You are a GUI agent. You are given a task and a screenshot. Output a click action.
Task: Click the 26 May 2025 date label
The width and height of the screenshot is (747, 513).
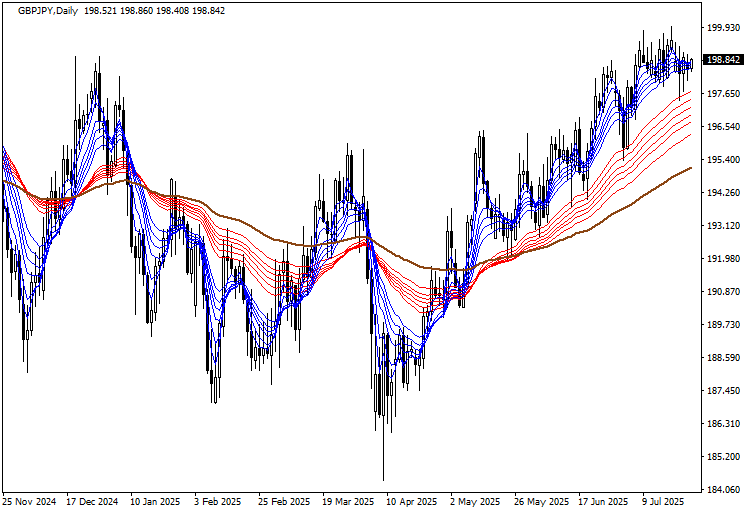point(542,502)
